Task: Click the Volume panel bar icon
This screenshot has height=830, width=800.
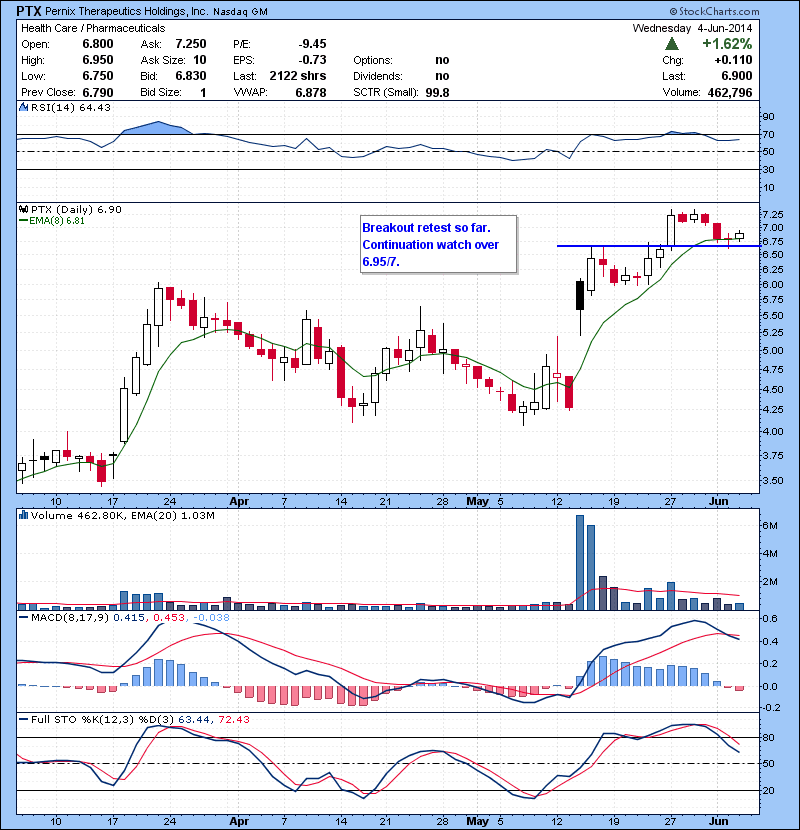Action: (x=23, y=515)
